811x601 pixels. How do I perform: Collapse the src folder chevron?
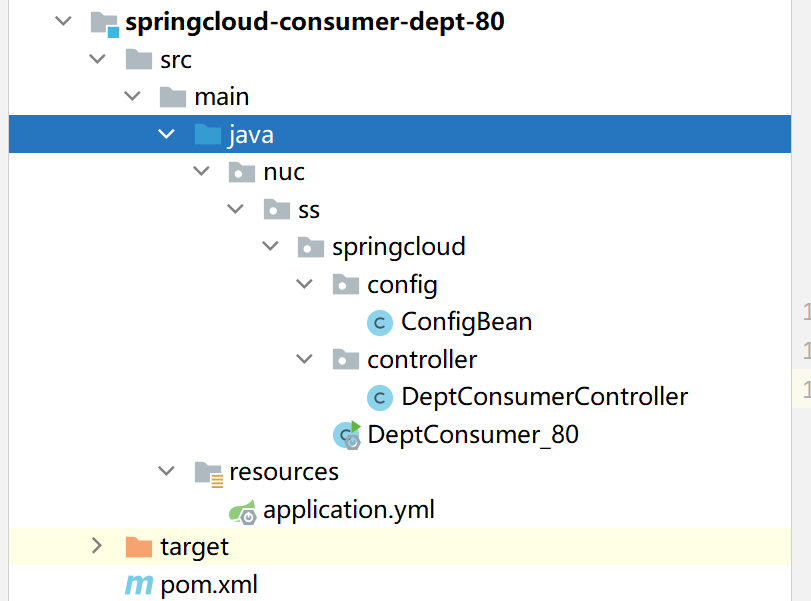tap(98, 59)
